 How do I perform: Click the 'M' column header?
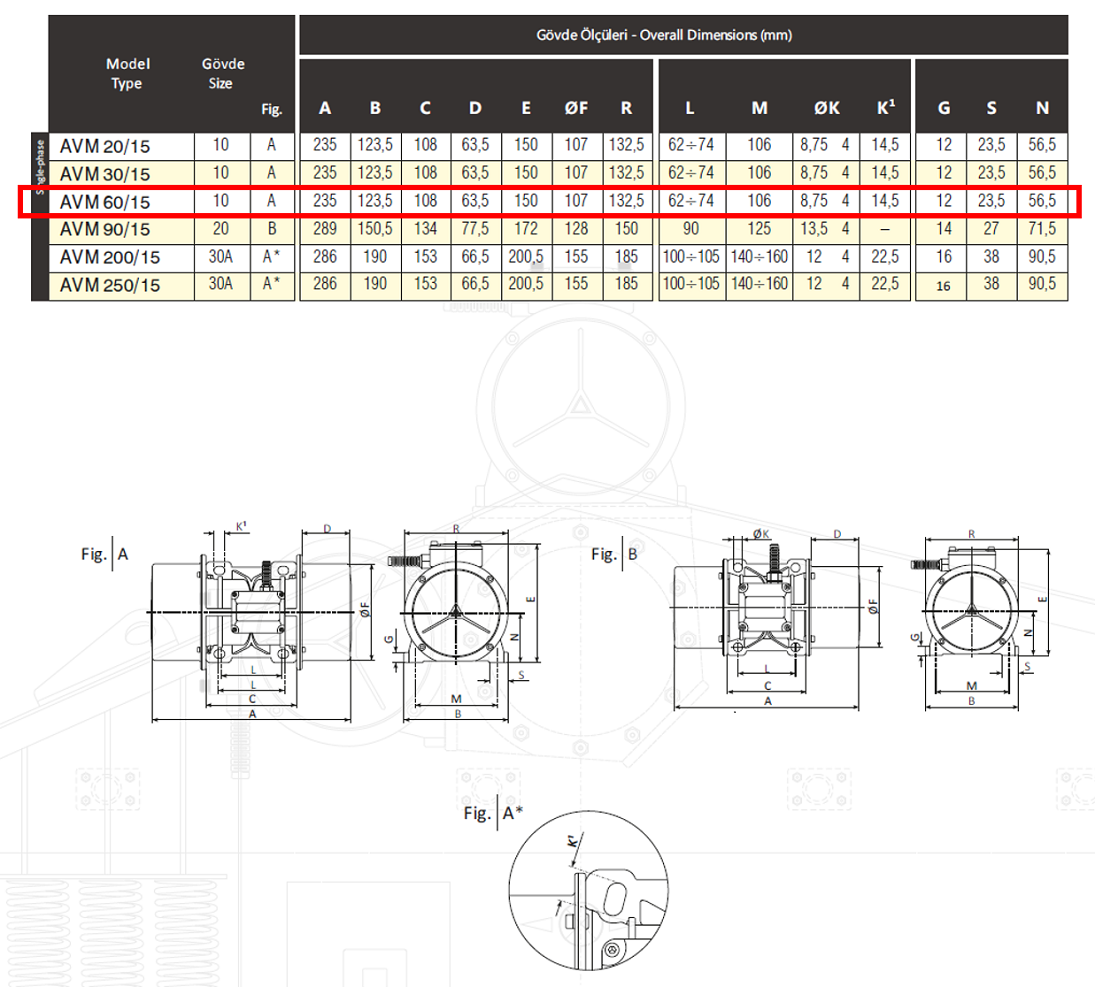click(x=760, y=108)
